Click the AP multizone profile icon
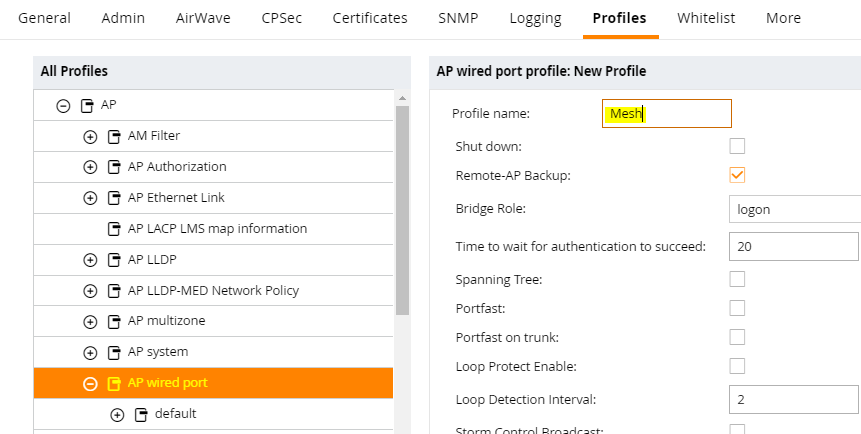 (x=114, y=321)
